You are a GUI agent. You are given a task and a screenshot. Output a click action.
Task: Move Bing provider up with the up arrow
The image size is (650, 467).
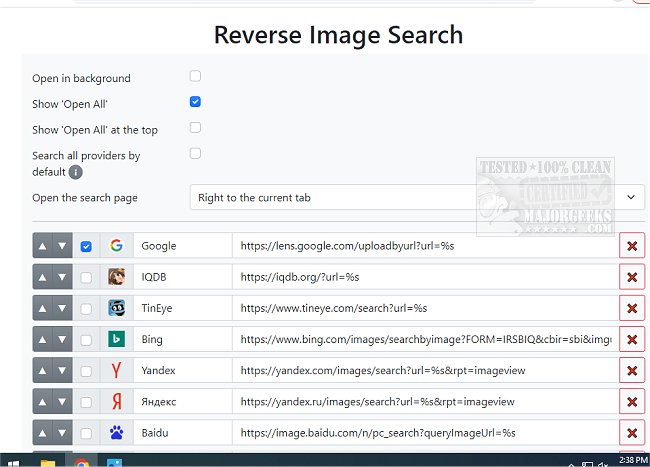[x=42, y=340]
